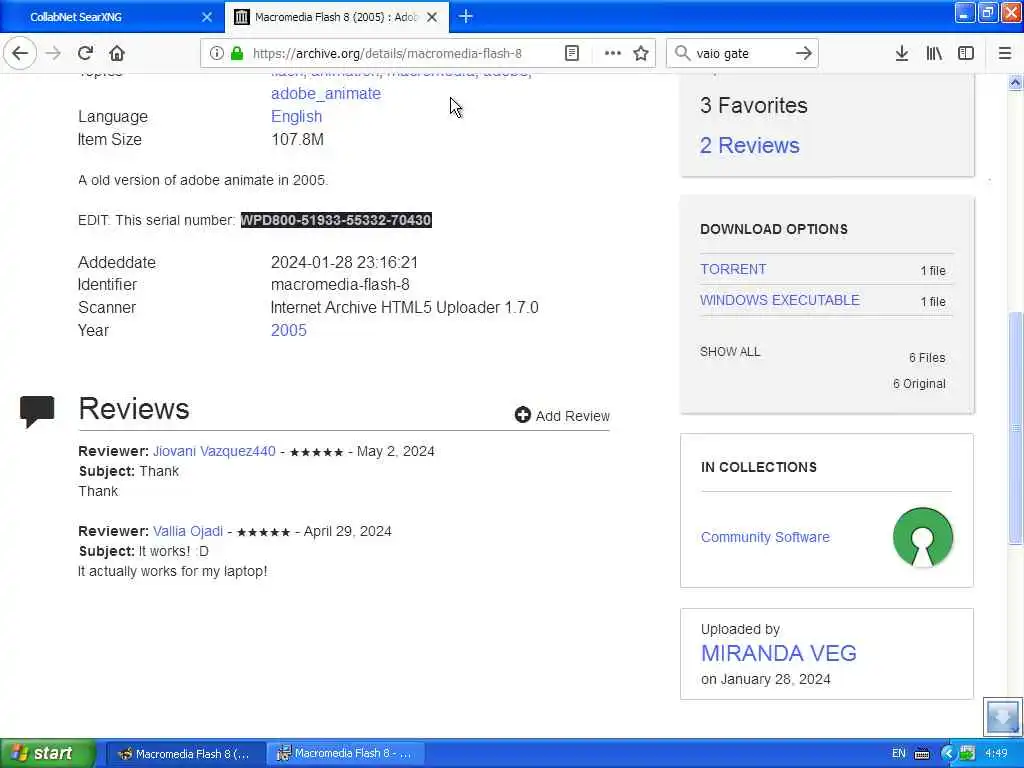Open a new browser tab
The height and width of the screenshot is (768, 1024).
(x=466, y=17)
